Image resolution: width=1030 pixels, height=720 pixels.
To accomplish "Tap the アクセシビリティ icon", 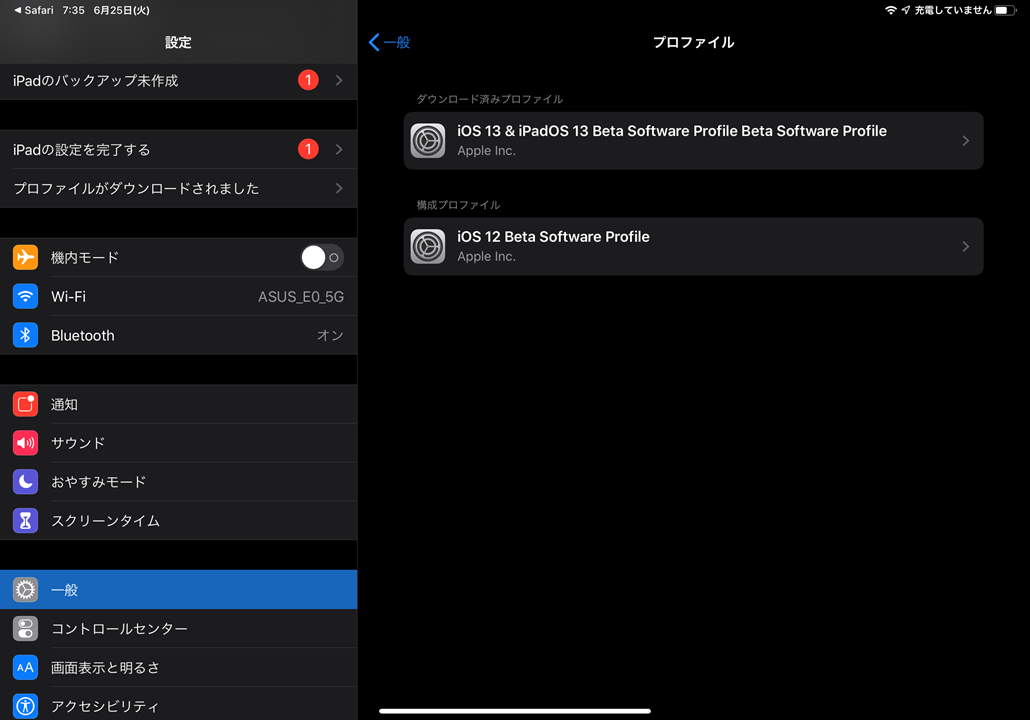I will (x=25, y=706).
